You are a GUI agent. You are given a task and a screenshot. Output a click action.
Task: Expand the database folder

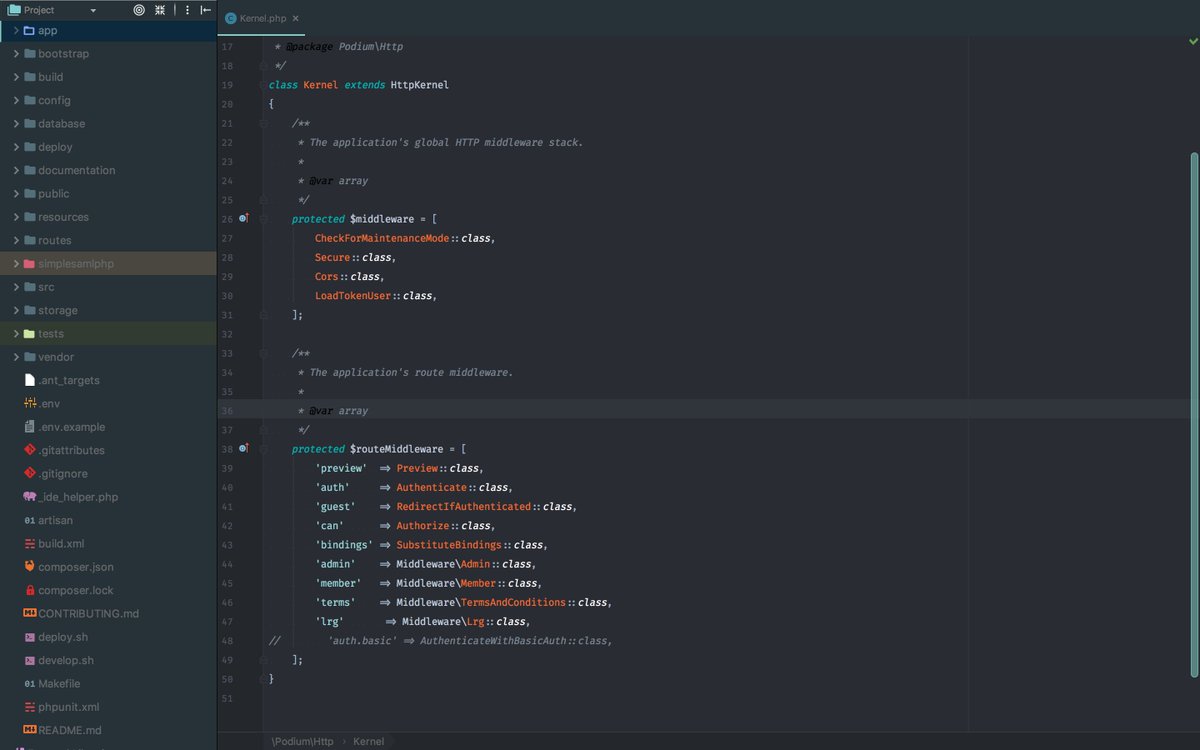tap(17, 123)
